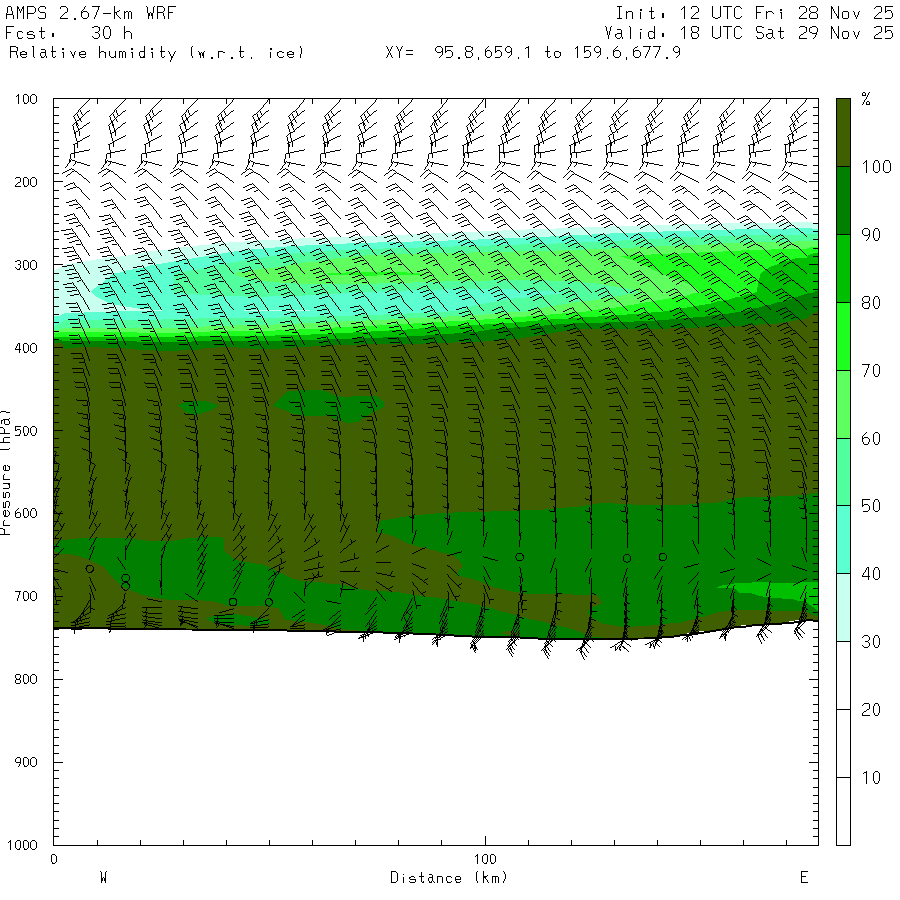
Task: Click the colorbar '90' value label
Action: 871,235
